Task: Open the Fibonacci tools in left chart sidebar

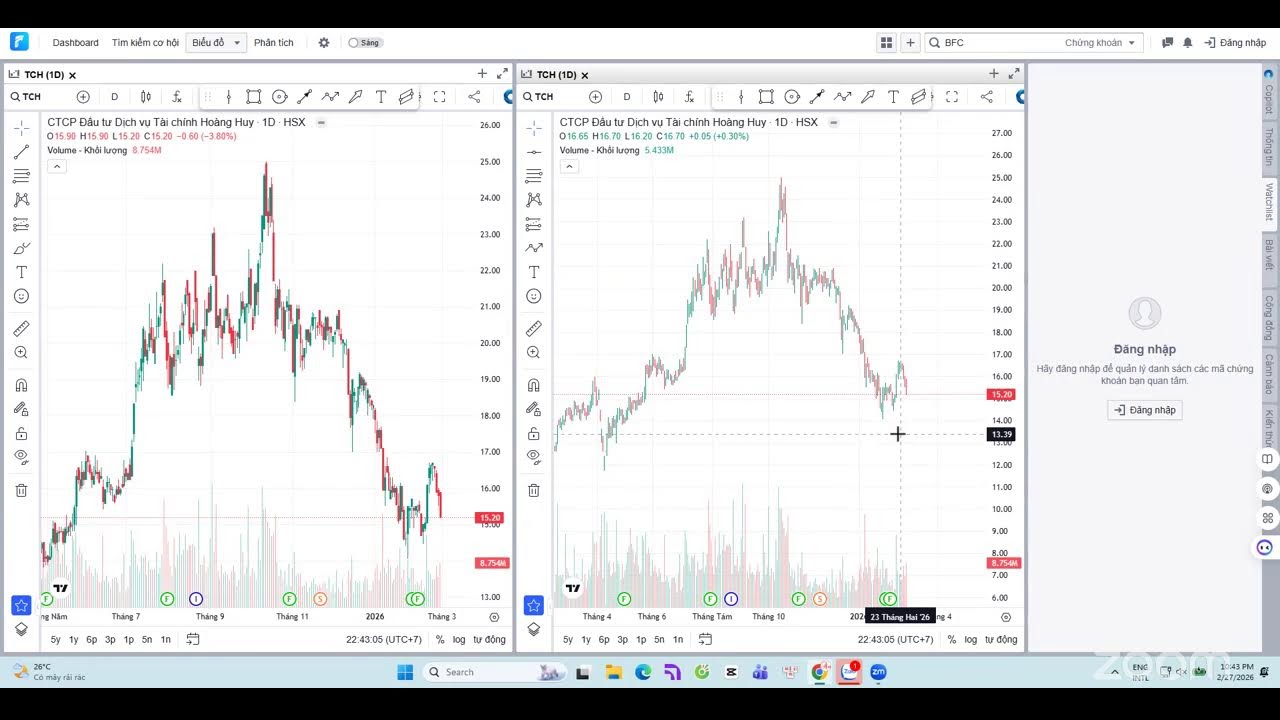Action: pyautogui.click(x=21, y=176)
